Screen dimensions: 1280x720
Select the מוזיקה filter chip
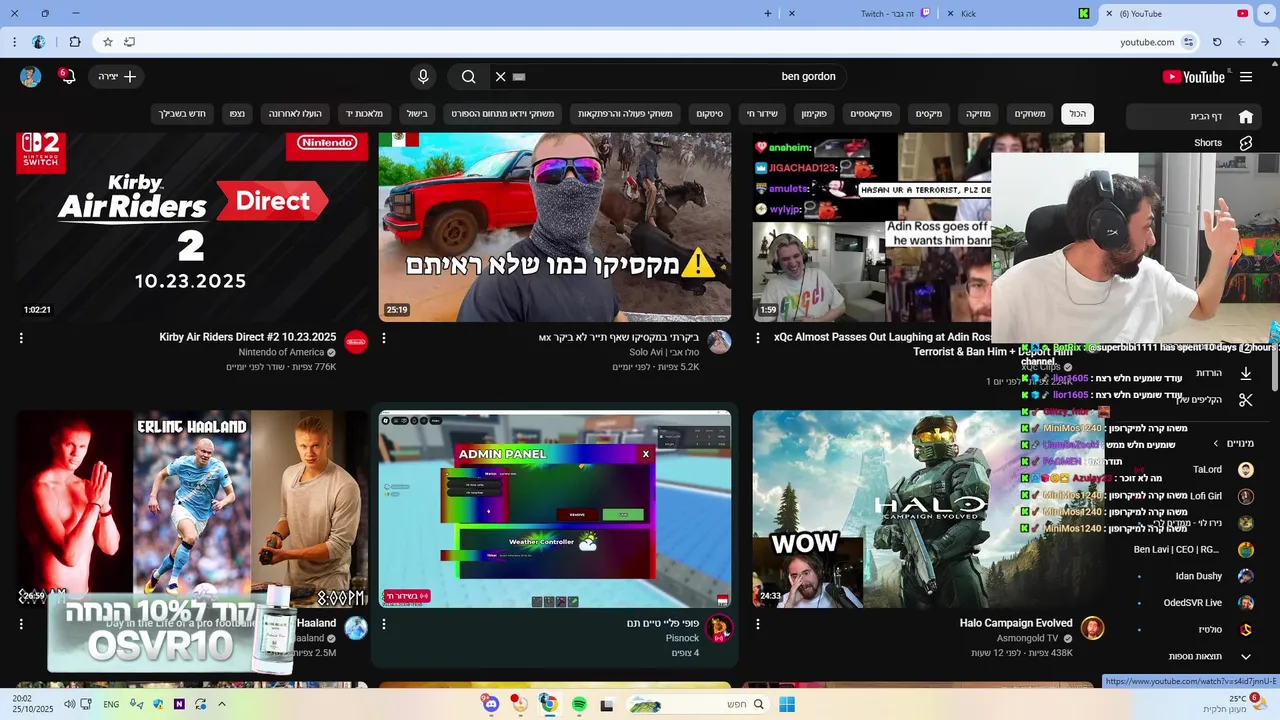(978, 114)
